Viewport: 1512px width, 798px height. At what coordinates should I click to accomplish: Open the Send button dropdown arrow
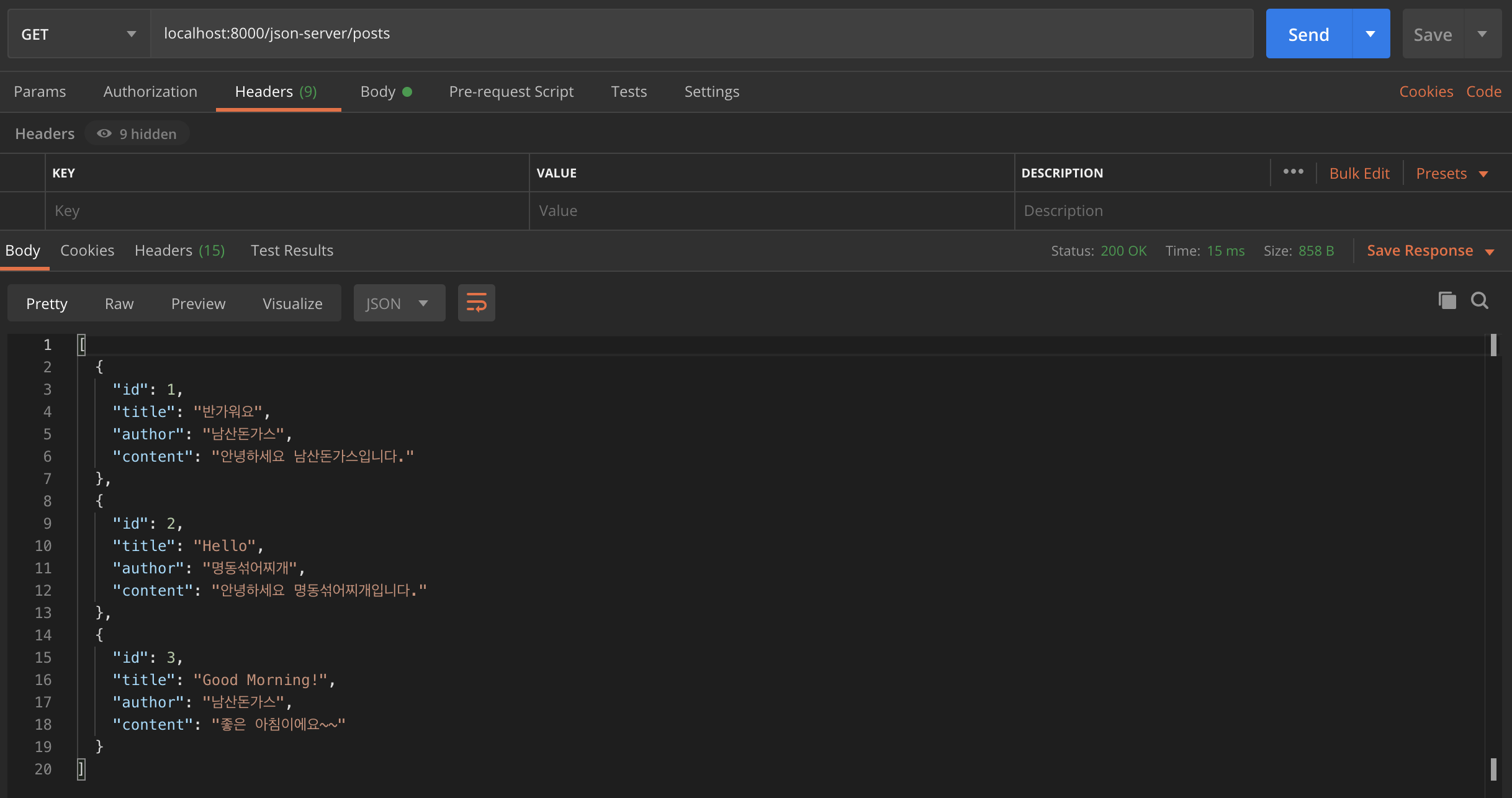[1370, 34]
